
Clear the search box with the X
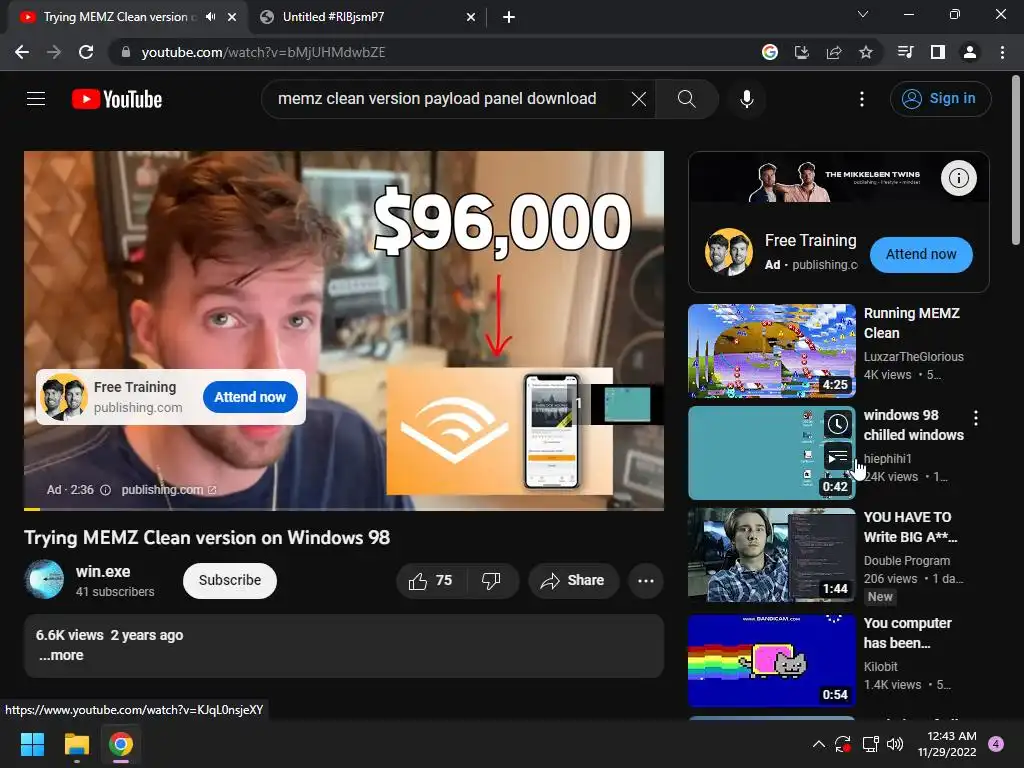(639, 99)
